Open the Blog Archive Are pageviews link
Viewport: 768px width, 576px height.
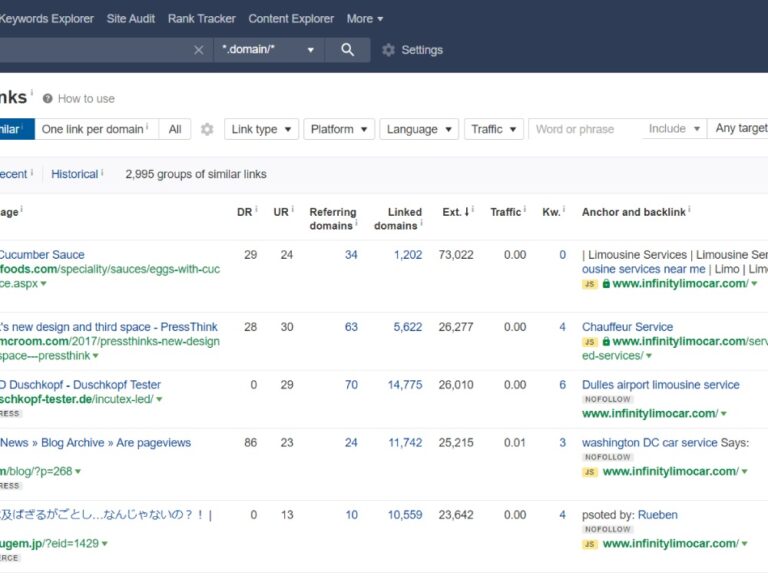coord(96,443)
